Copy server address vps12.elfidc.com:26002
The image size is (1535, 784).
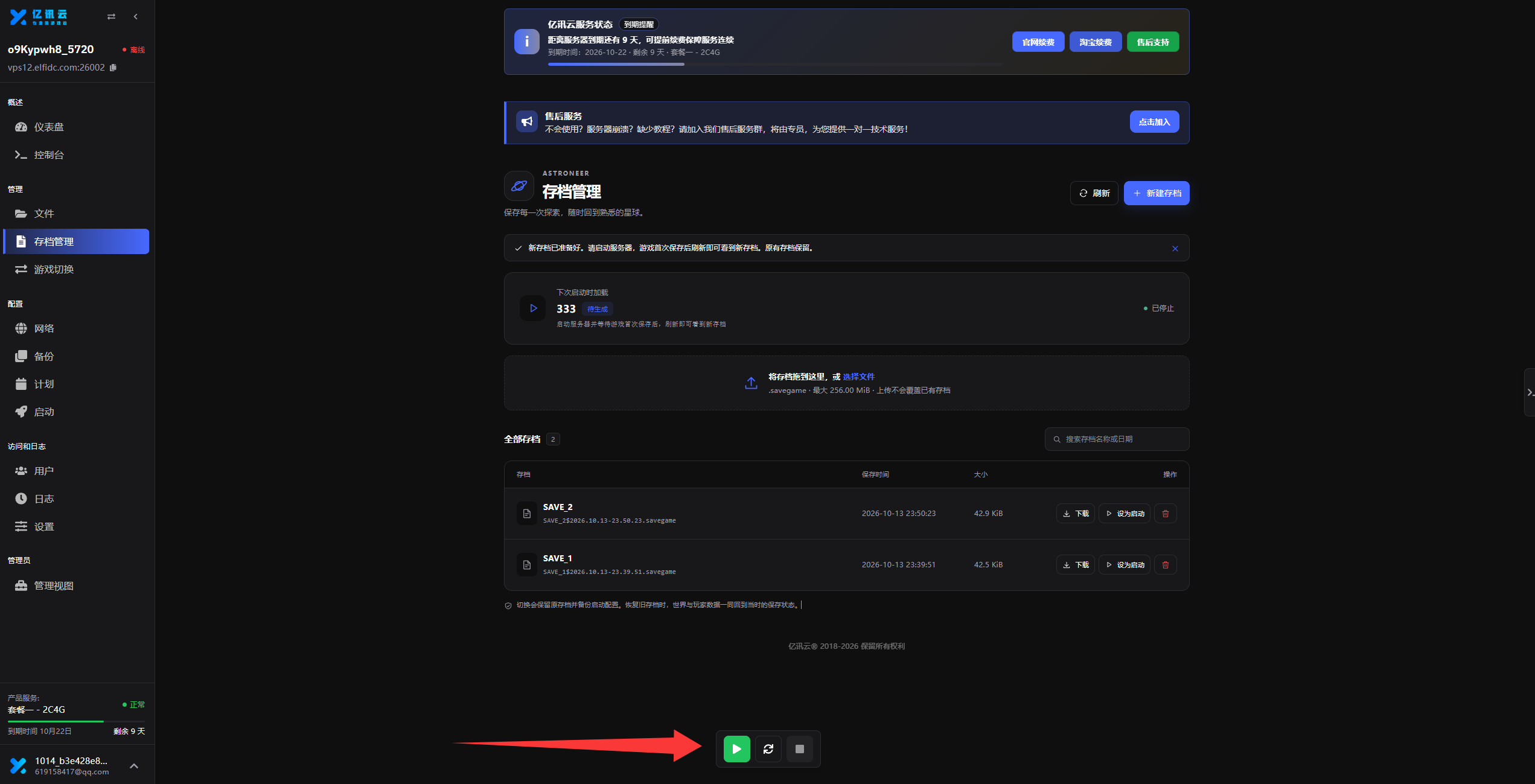113,68
